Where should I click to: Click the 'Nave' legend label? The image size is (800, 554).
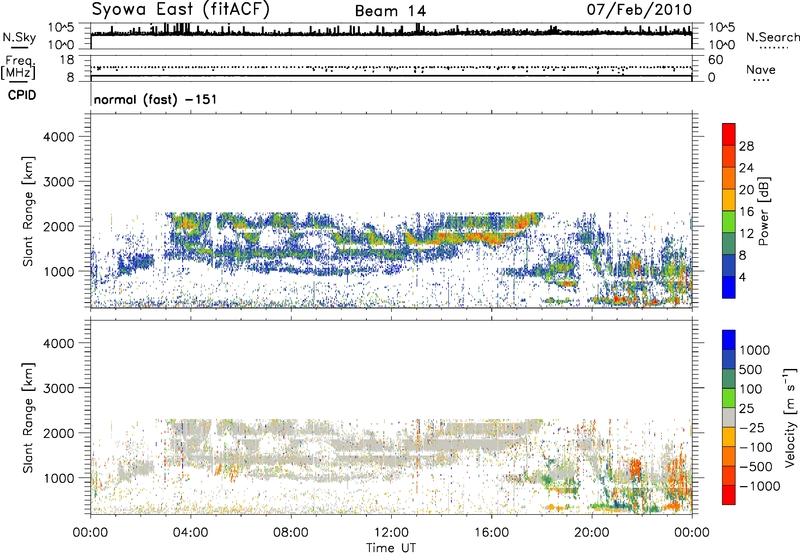pos(761,70)
